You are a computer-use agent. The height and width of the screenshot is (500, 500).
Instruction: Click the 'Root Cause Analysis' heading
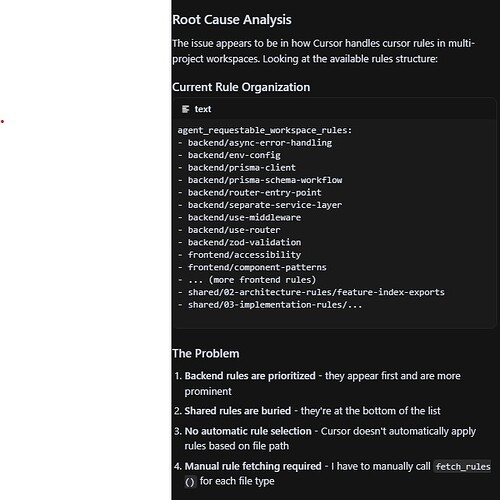pyautogui.click(x=232, y=20)
